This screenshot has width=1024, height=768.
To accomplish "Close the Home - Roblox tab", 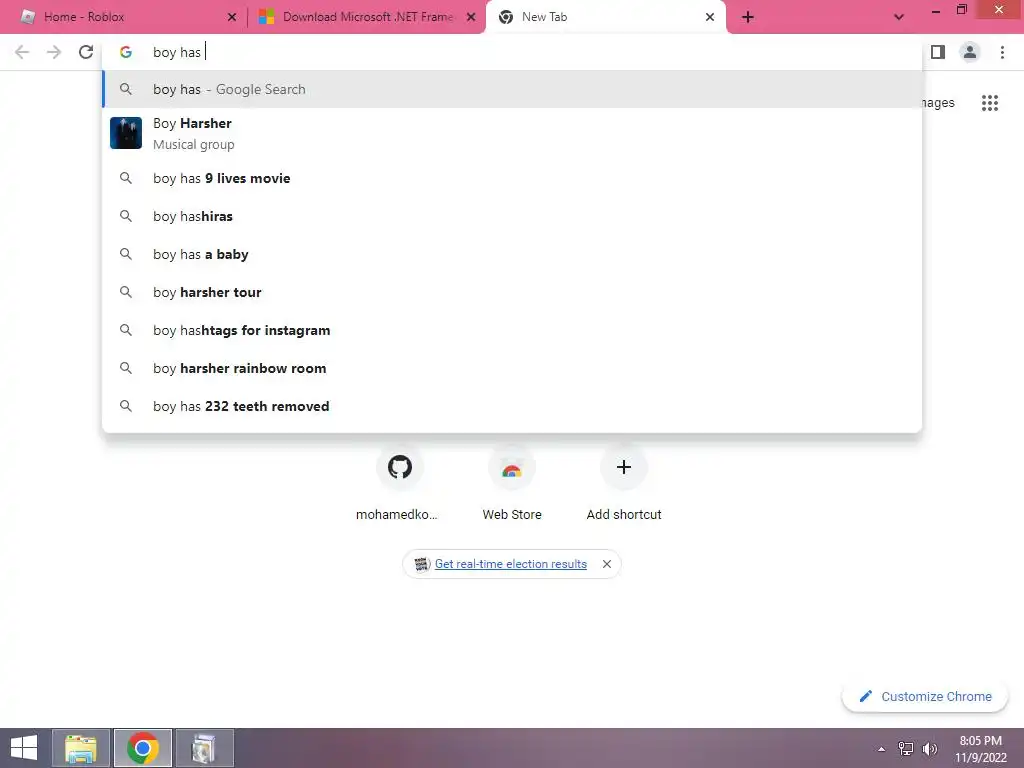I will coord(232,17).
